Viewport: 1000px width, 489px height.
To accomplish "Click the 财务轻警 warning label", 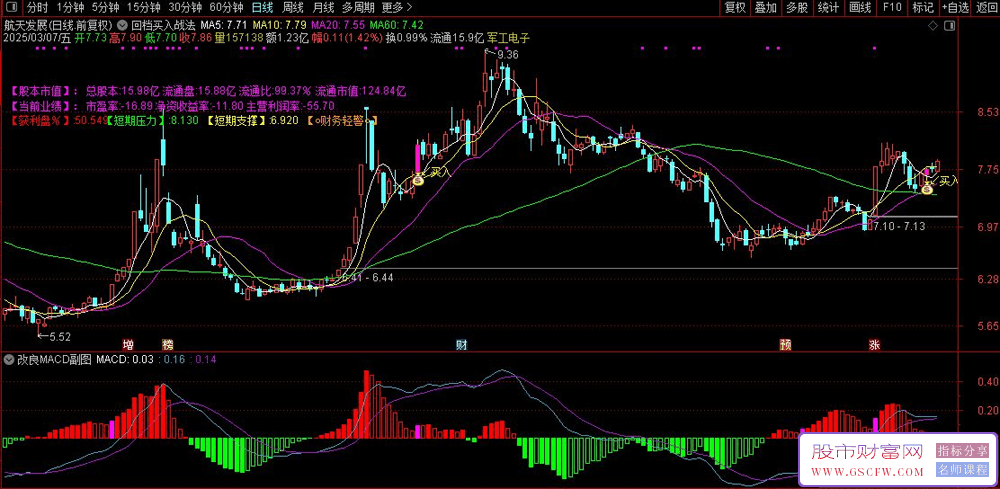I will 342,120.
